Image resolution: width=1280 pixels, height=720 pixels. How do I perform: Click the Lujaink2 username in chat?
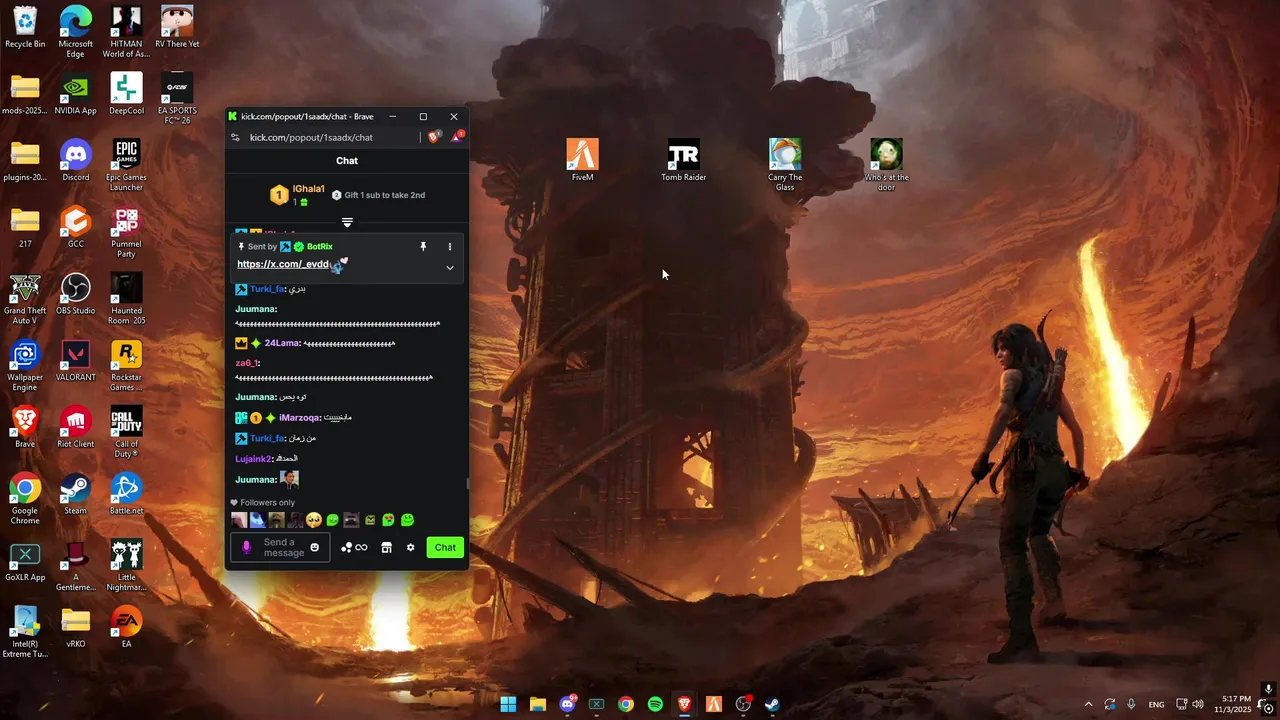click(253, 459)
